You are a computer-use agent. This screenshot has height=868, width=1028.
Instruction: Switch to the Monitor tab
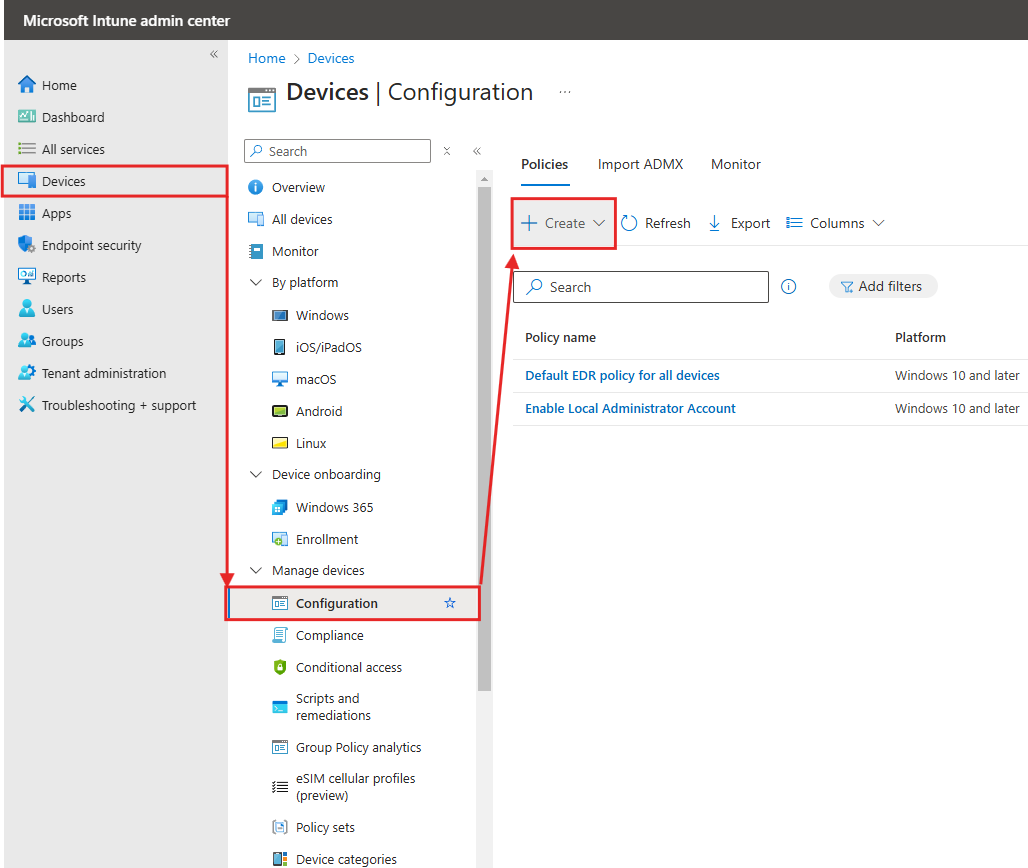pyautogui.click(x=736, y=165)
